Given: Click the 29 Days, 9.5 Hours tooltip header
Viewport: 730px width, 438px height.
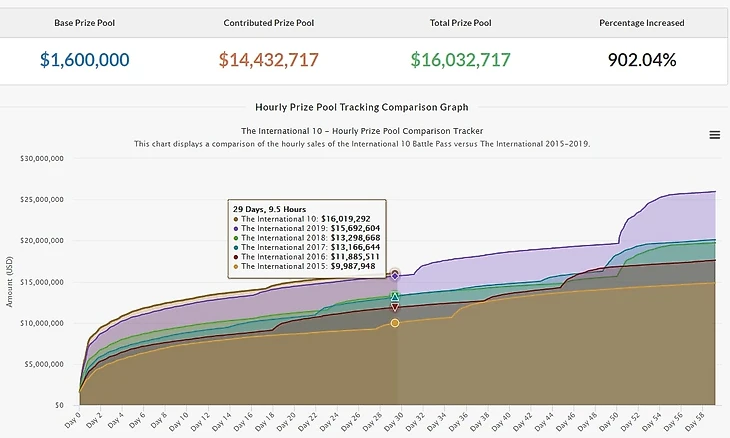Looking at the screenshot, I should (x=268, y=209).
